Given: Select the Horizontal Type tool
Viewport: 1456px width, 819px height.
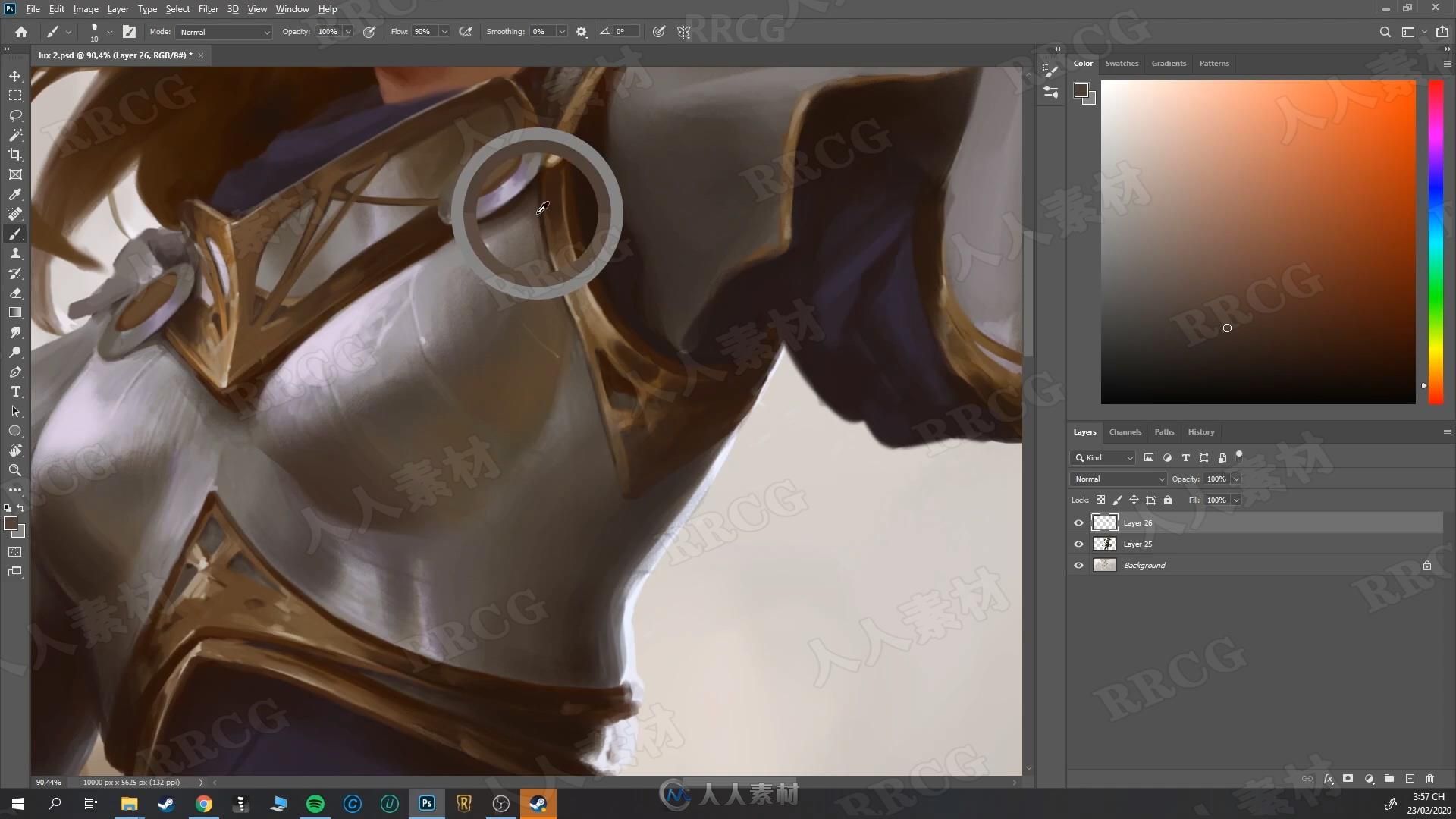Looking at the screenshot, I should pos(15,391).
